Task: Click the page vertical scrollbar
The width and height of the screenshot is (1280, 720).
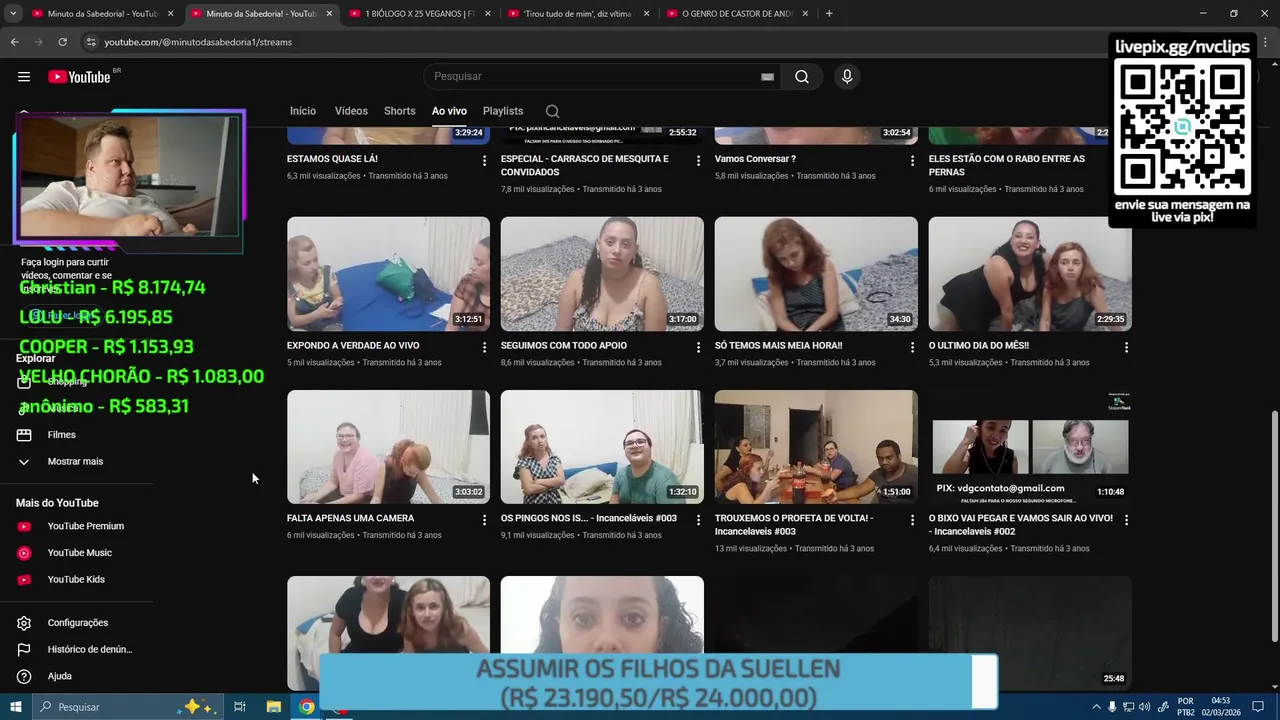Action: point(1273,527)
